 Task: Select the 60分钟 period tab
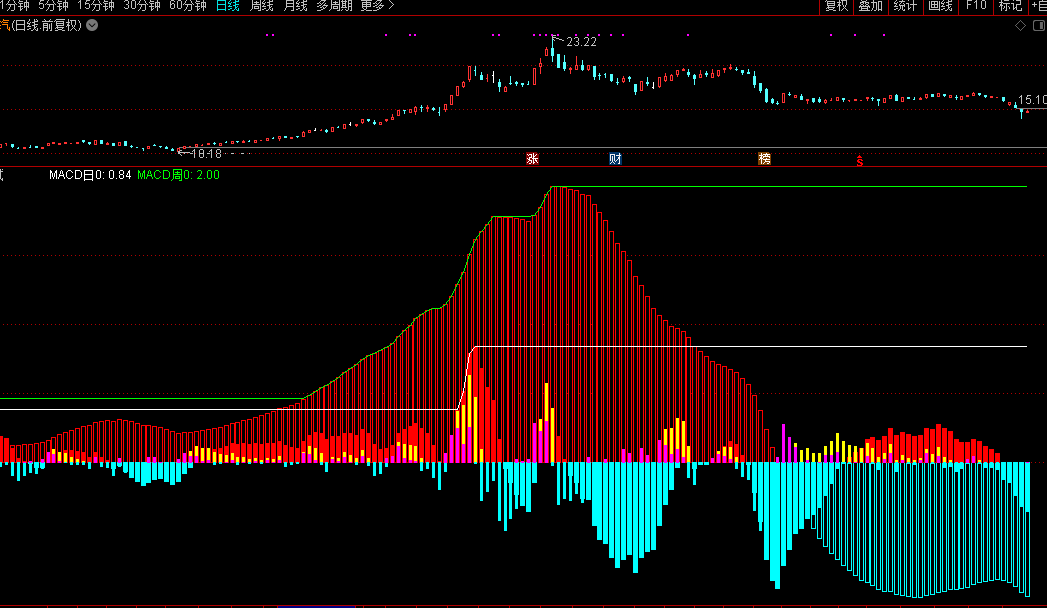tap(188, 6)
